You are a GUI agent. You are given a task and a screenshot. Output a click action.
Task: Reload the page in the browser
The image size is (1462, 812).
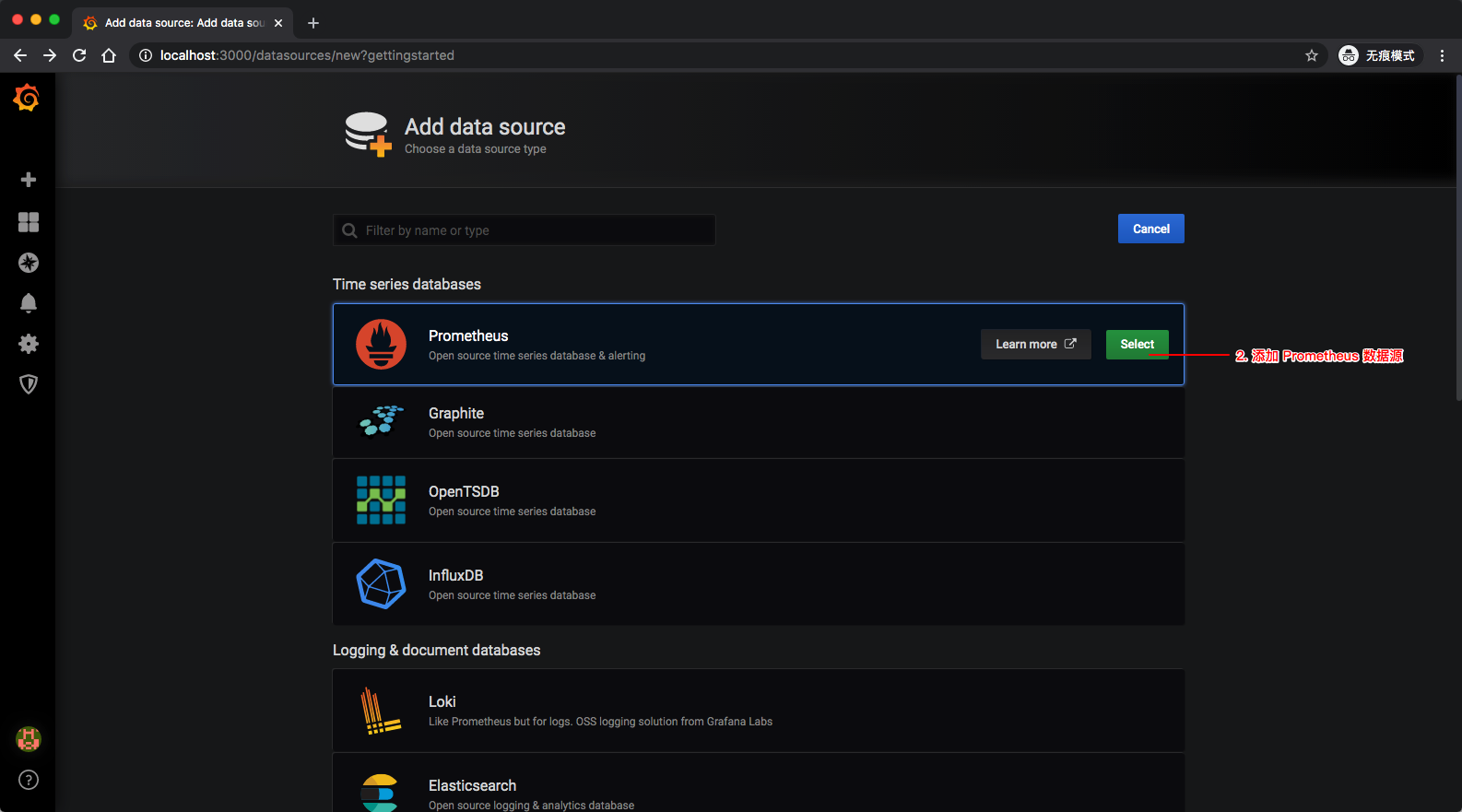pyautogui.click(x=79, y=55)
